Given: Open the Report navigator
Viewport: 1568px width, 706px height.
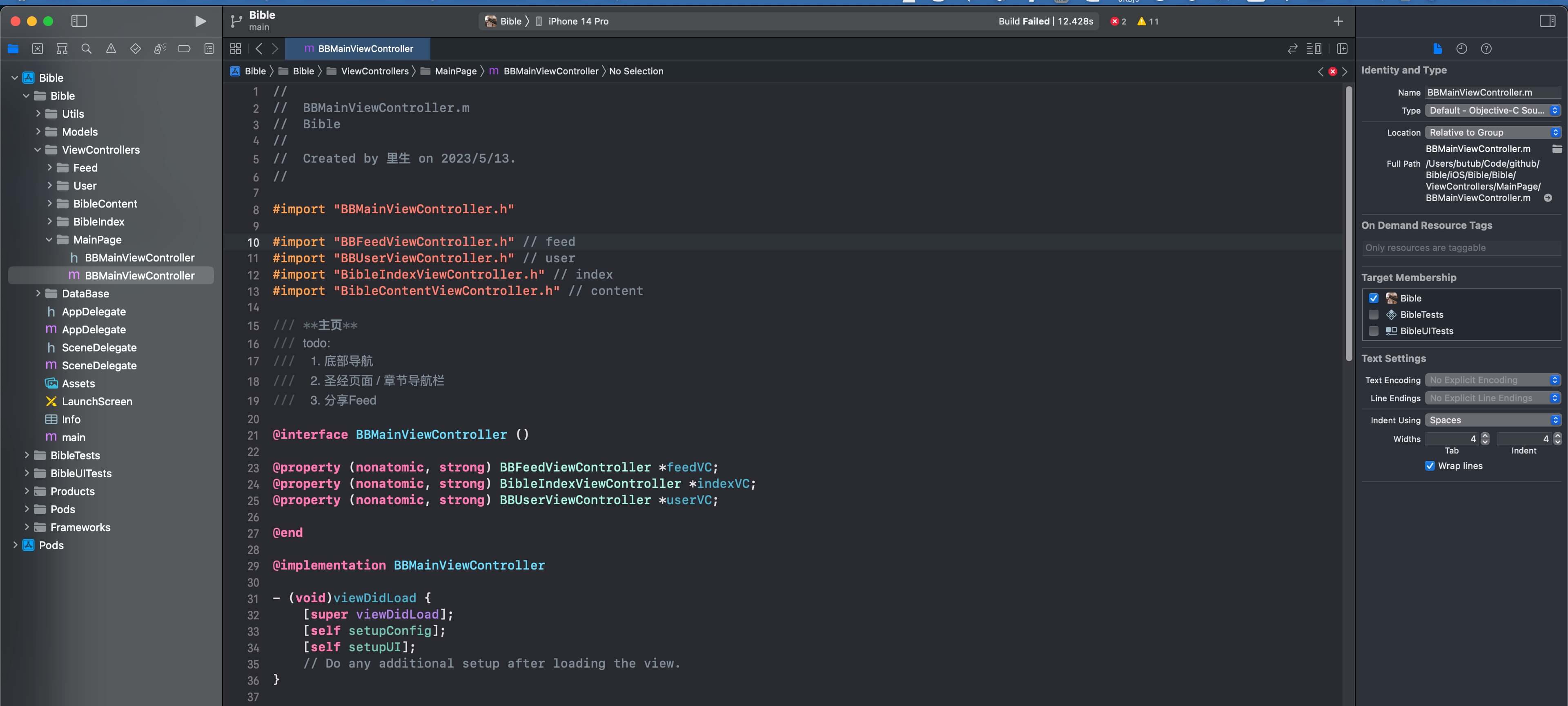Looking at the screenshot, I should 209,49.
